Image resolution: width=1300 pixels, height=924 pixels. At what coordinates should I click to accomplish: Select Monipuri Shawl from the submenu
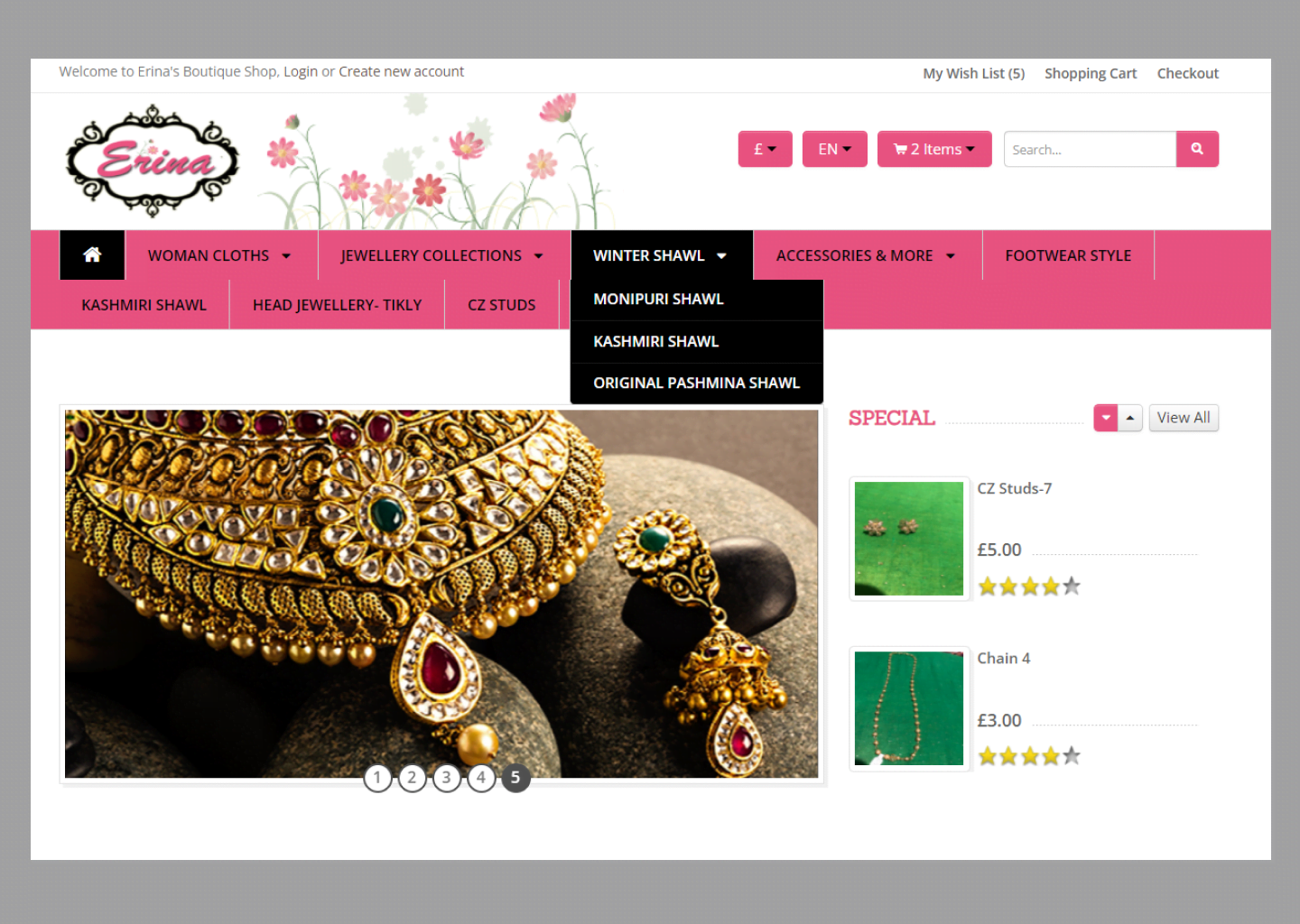click(658, 300)
